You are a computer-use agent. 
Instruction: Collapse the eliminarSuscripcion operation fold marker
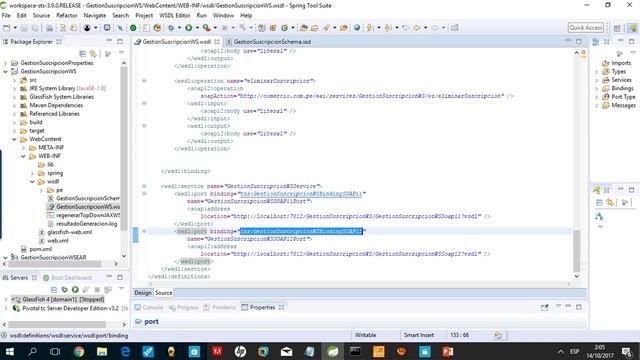click(x=144, y=81)
